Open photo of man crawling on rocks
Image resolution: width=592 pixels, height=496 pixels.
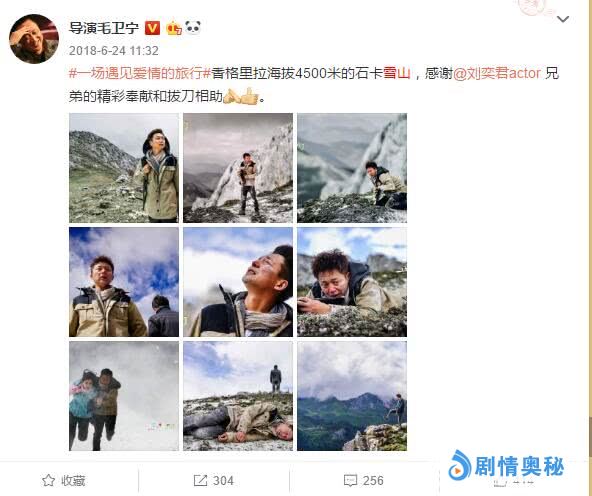[352, 282]
